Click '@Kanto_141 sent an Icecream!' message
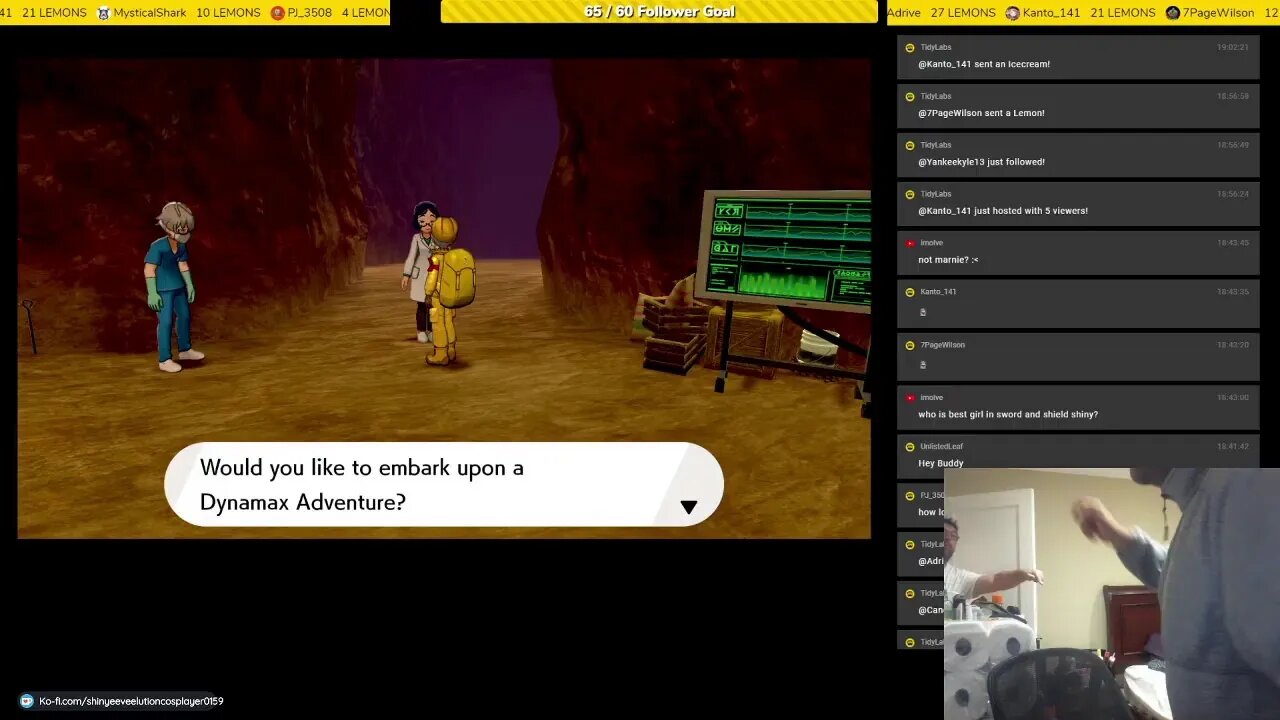 984,64
